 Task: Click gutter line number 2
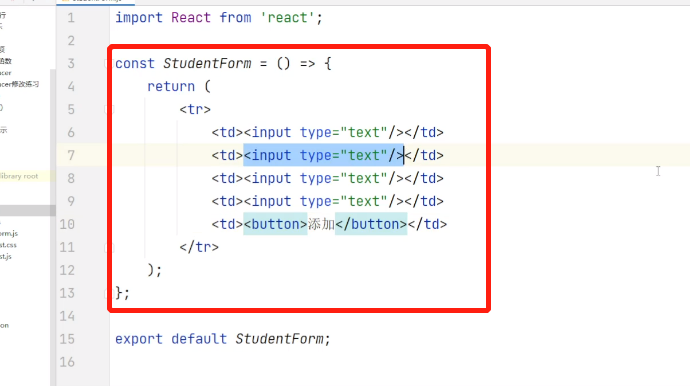tap(71, 41)
